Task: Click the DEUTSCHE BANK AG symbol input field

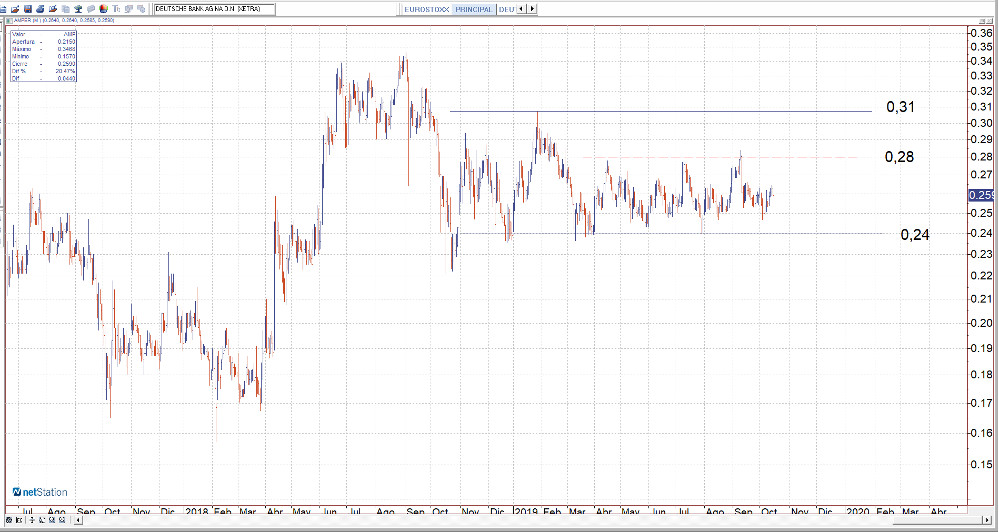Action: coord(215,9)
